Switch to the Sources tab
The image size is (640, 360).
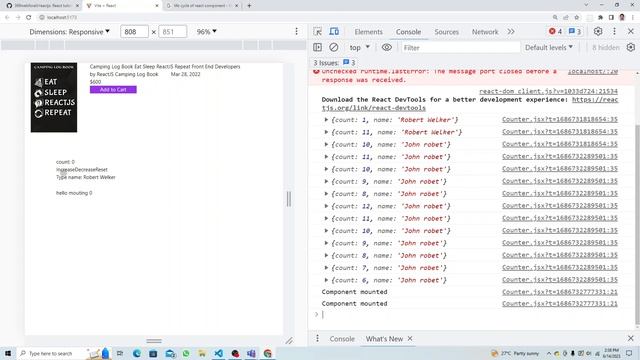click(447, 31)
